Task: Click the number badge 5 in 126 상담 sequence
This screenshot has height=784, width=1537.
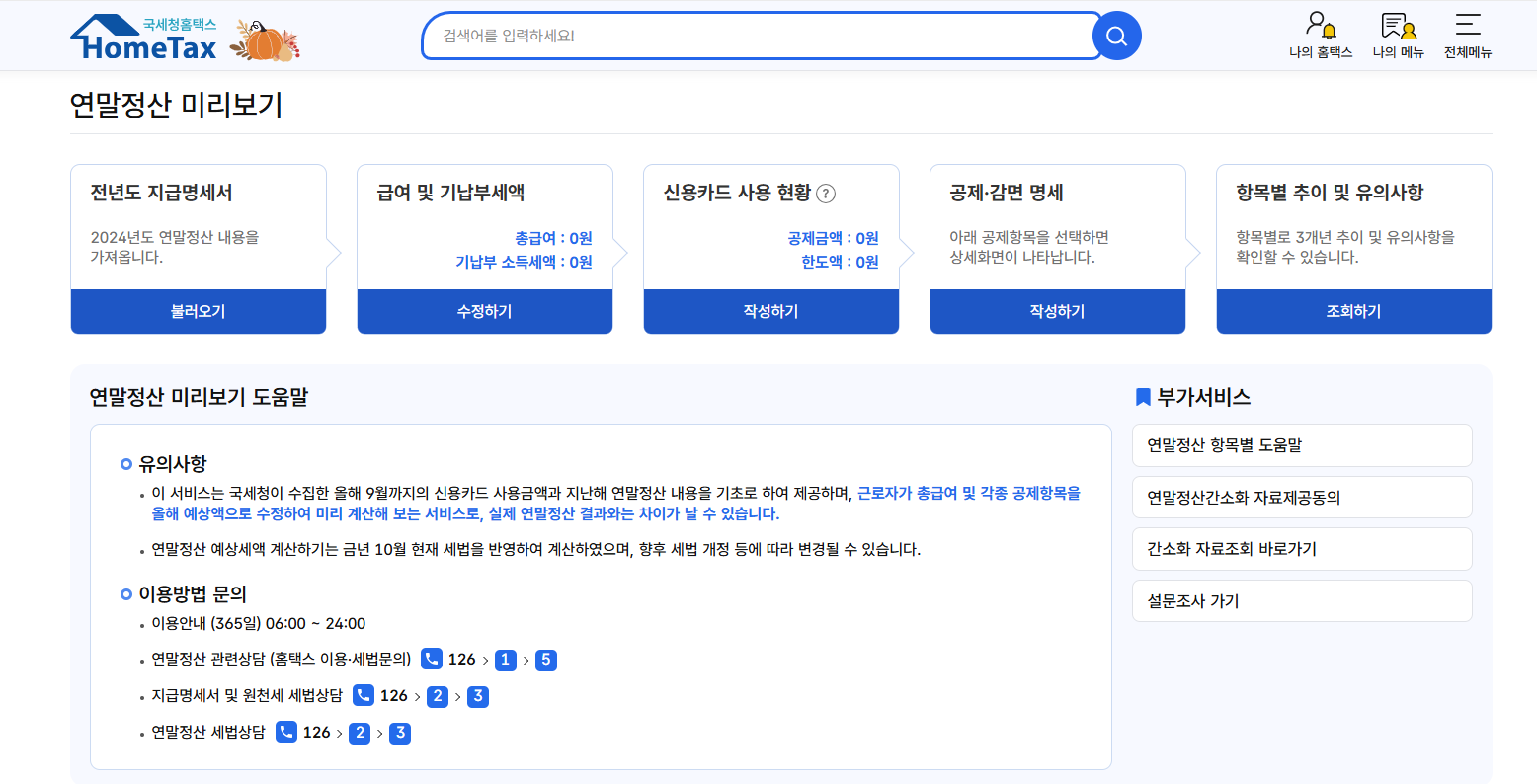Action: pyautogui.click(x=546, y=659)
